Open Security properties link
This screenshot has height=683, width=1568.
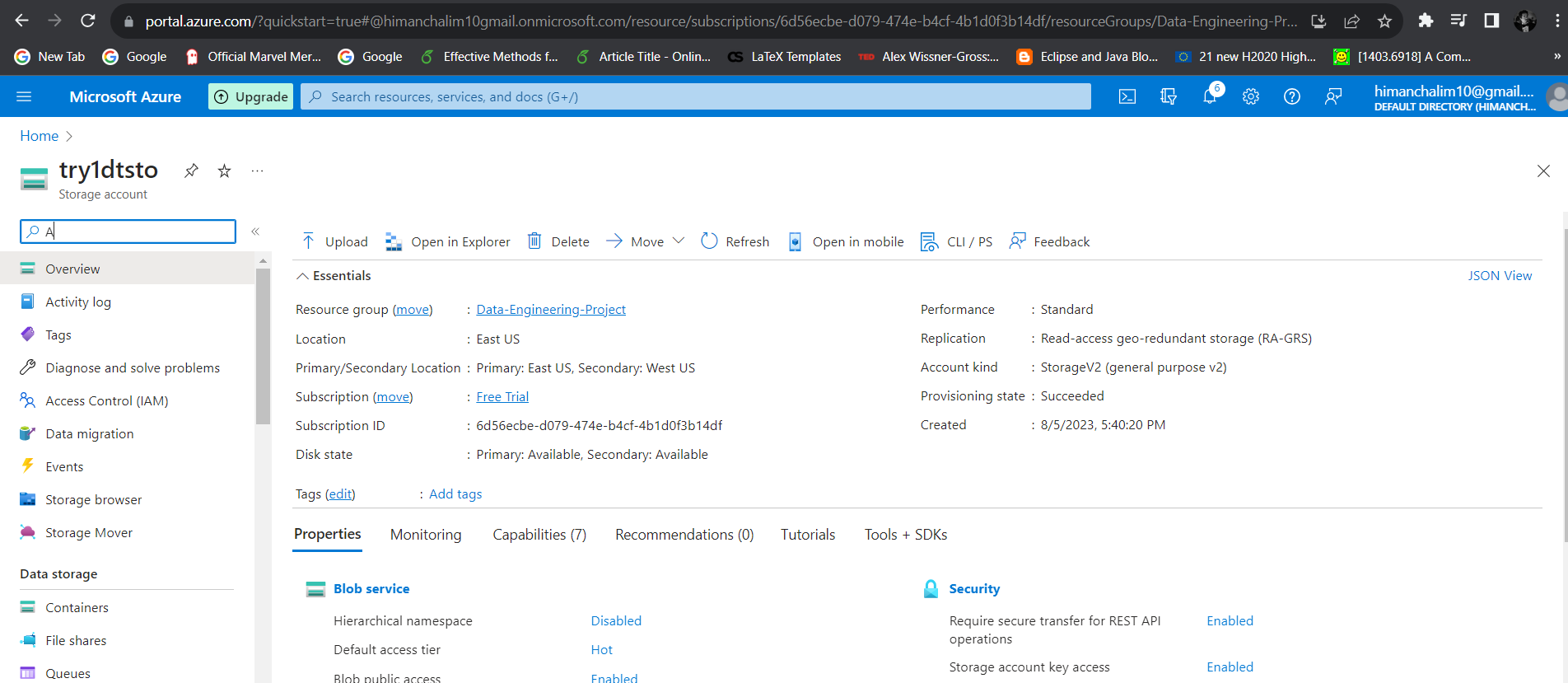pyautogui.click(x=974, y=589)
